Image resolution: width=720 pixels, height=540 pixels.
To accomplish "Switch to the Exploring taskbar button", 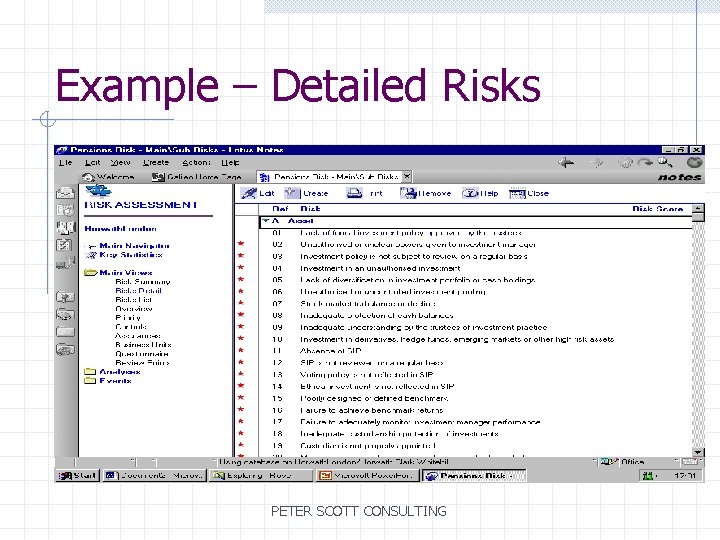I will (260, 476).
